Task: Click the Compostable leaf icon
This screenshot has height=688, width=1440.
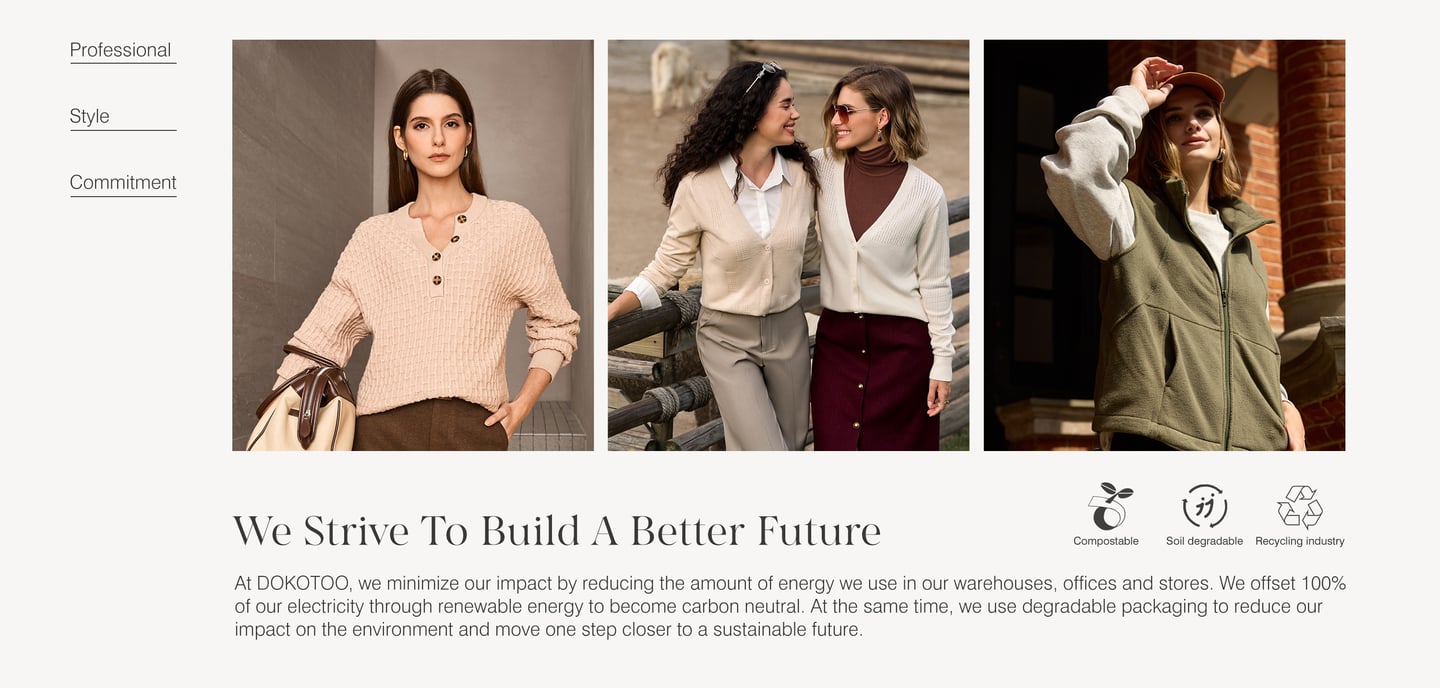Action: click(x=1110, y=506)
